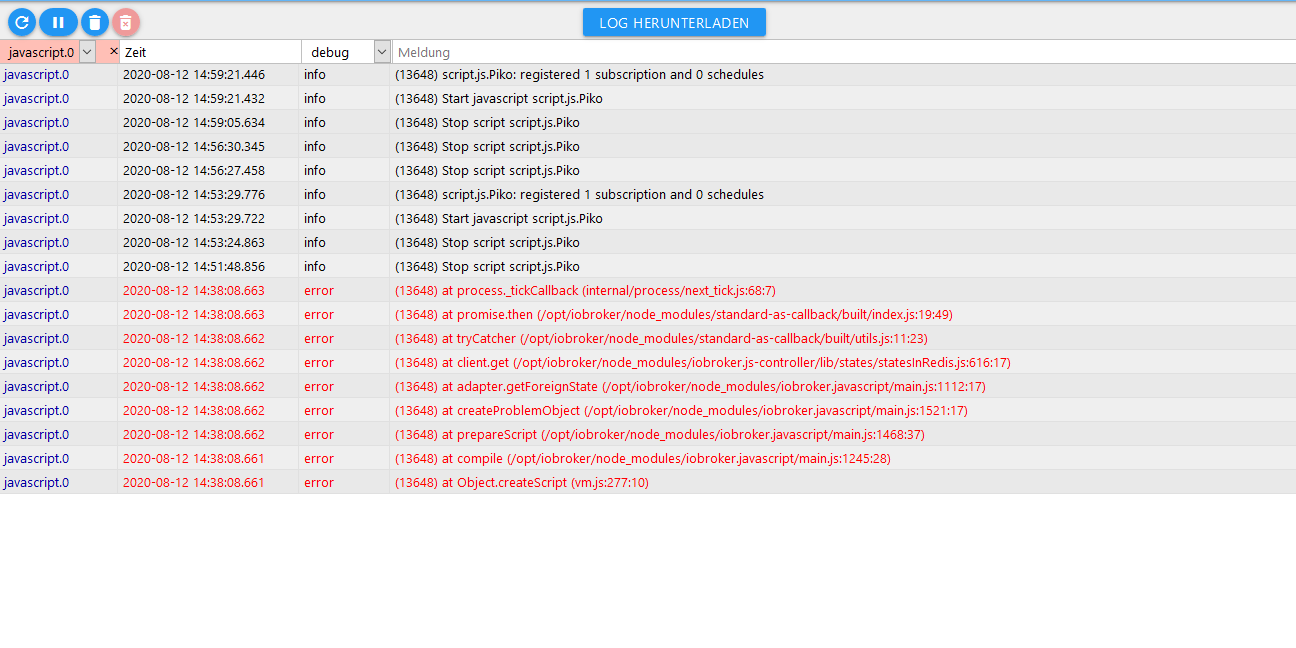Click the Meldung filter input field
This screenshot has width=1296, height=648.
(x=843, y=52)
